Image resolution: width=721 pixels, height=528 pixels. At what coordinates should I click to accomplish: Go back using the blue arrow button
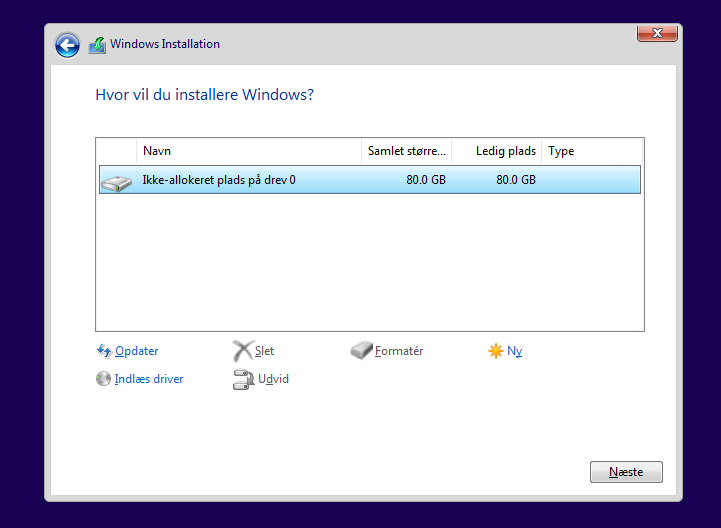67,45
